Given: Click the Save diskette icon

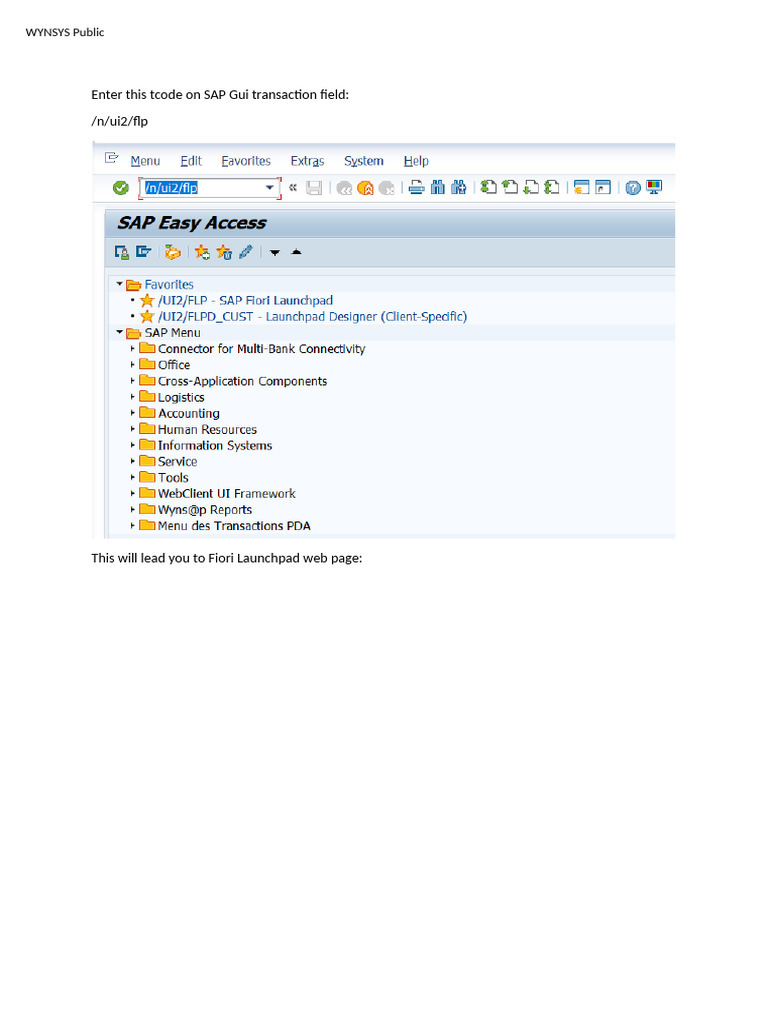Looking at the screenshot, I should (x=314, y=188).
